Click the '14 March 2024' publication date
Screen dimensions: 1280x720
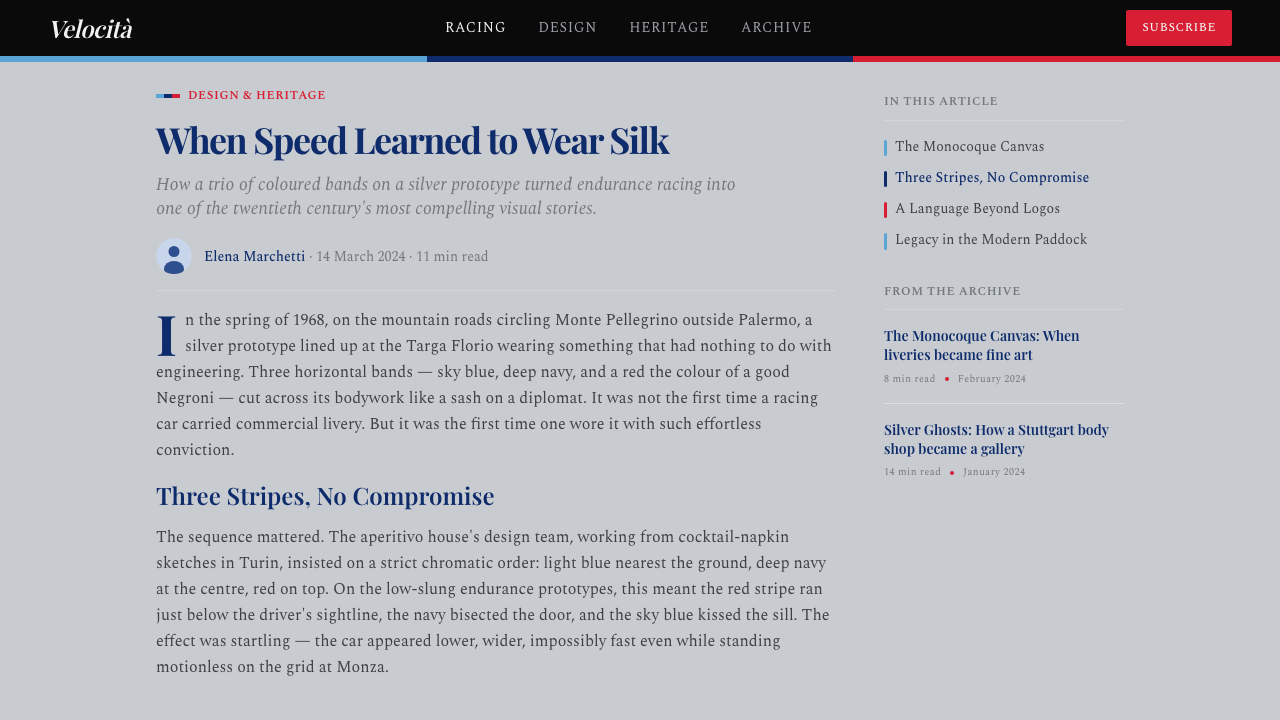tap(360, 257)
